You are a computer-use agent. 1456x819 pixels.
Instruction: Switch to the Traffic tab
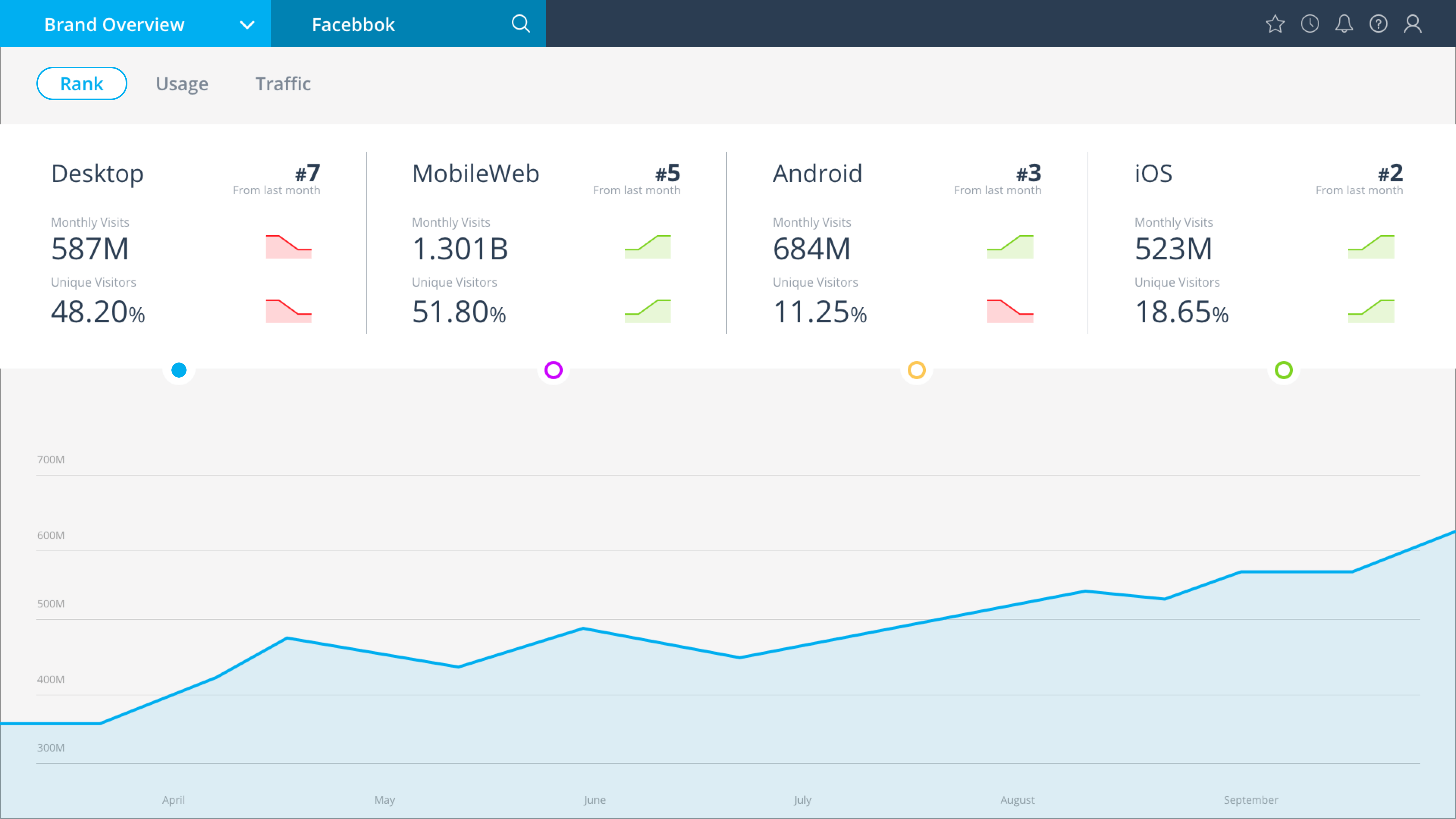(283, 84)
